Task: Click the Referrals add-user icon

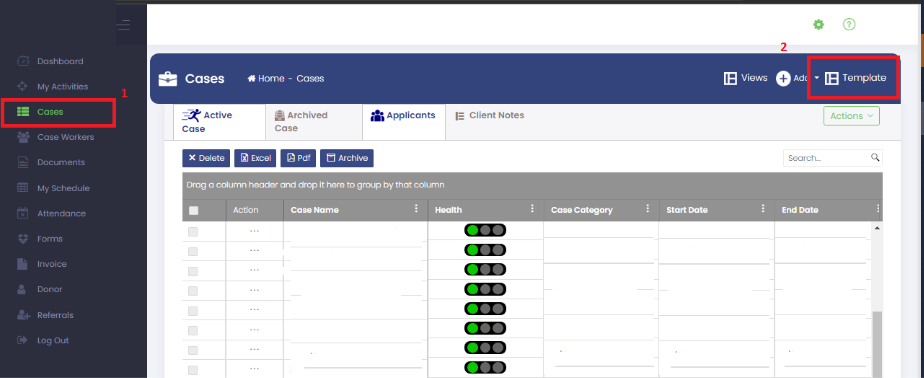Action: click(x=23, y=315)
